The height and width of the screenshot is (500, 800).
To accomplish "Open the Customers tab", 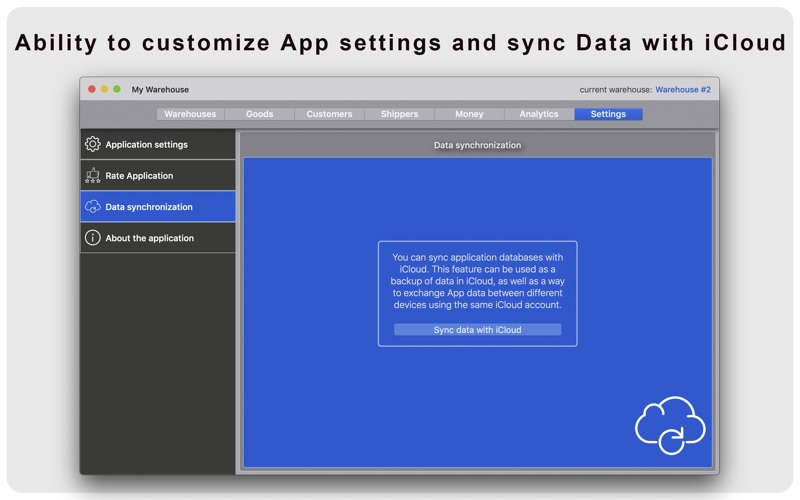I will tap(329, 114).
